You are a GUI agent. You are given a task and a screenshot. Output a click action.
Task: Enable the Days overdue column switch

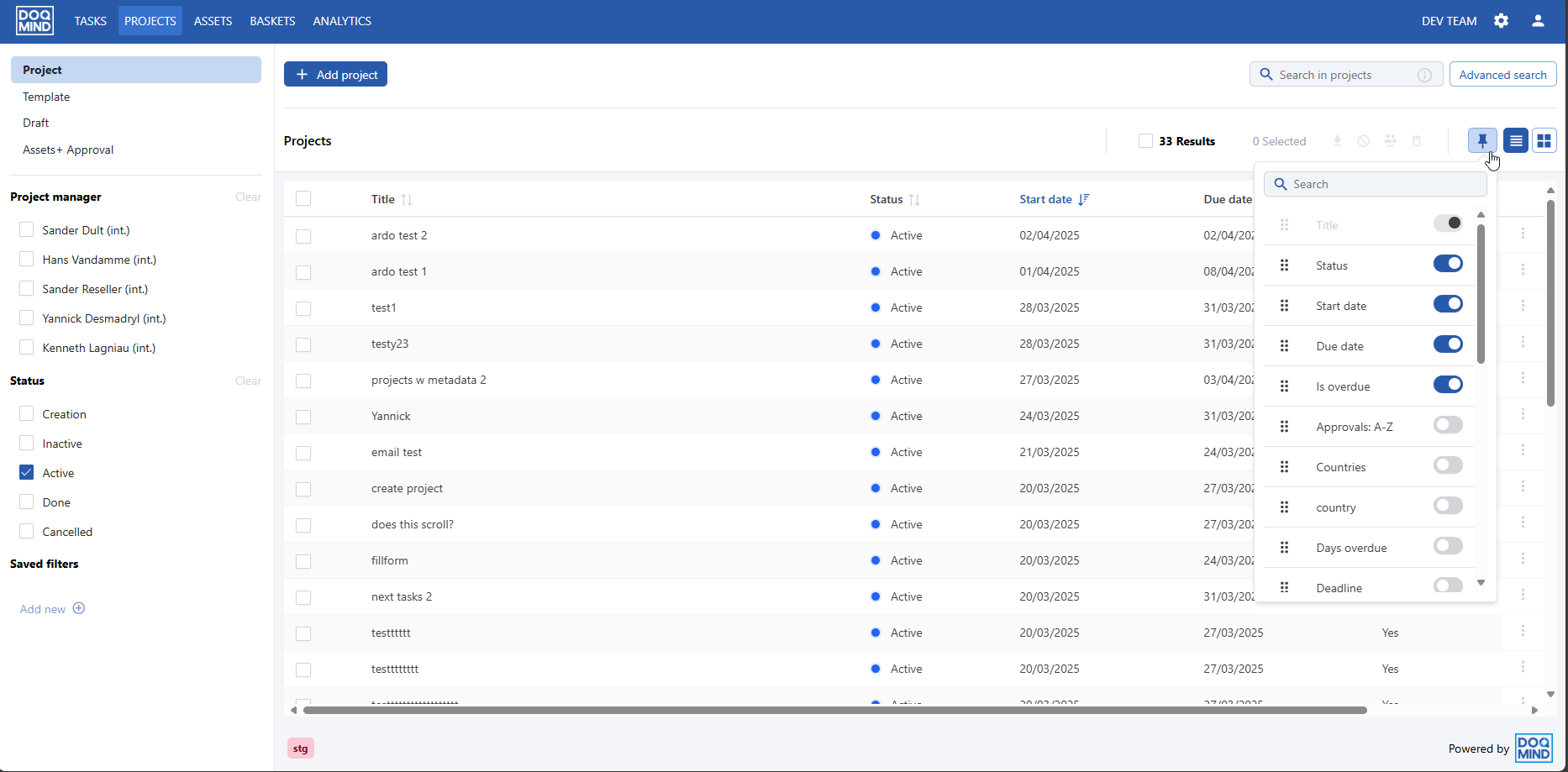click(1448, 546)
